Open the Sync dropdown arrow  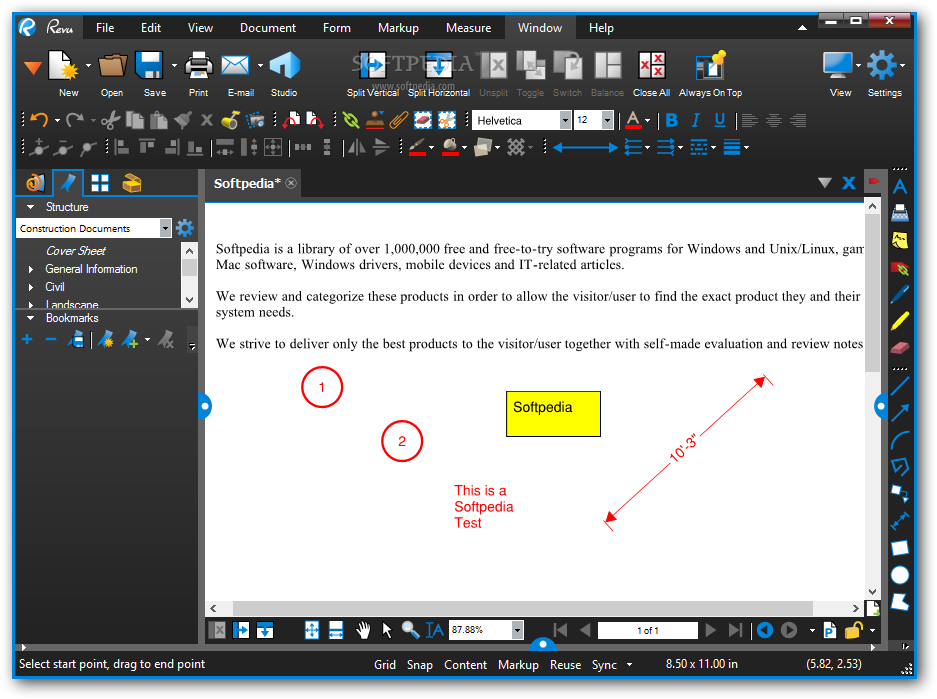click(x=629, y=664)
